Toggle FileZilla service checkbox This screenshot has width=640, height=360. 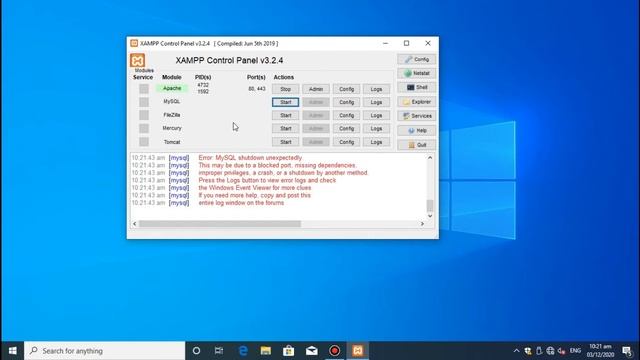pos(144,115)
